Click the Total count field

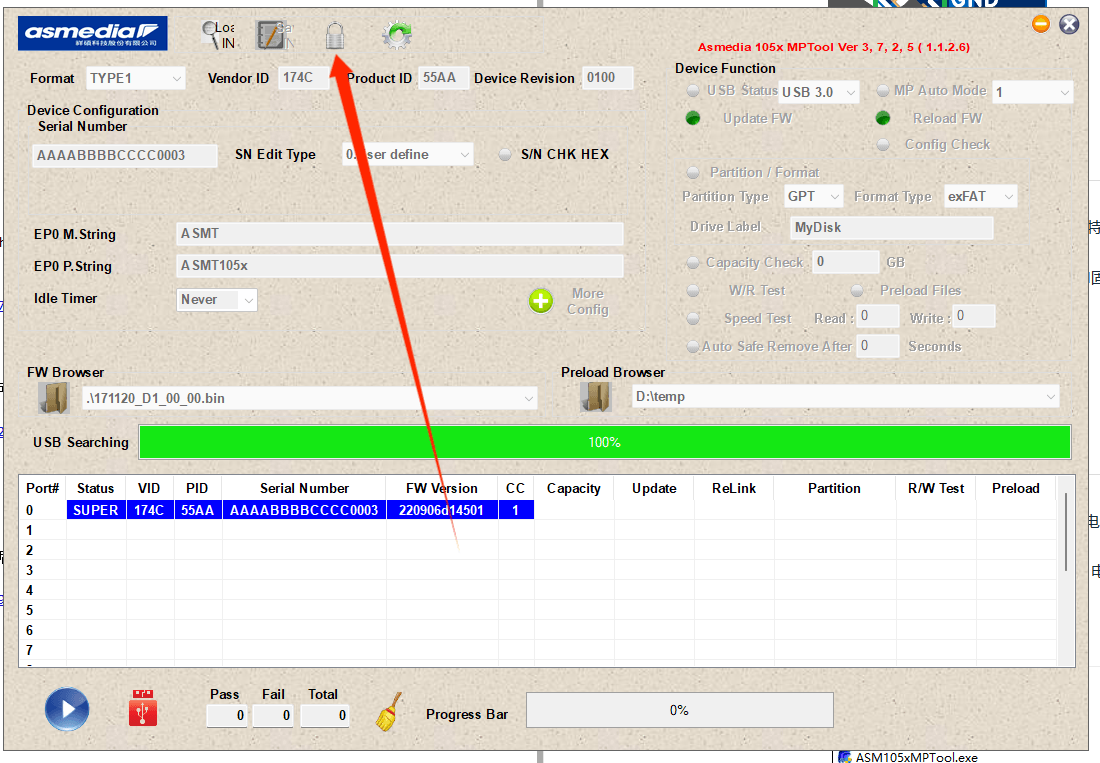[x=325, y=715]
